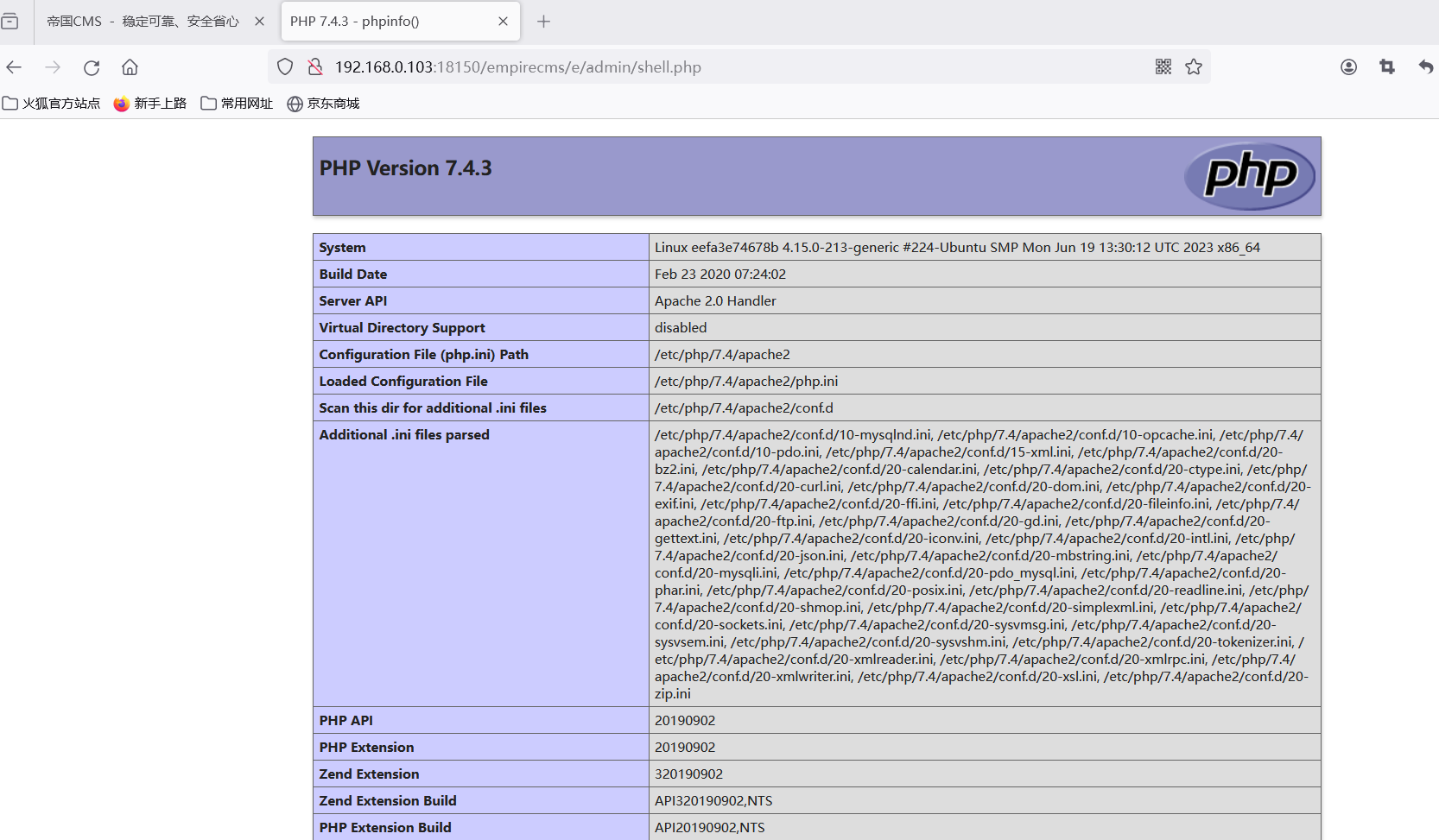The image size is (1439, 840).
Task: Click the /etc/php/7.4/apache2 path value
Action: [x=722, y=355]
